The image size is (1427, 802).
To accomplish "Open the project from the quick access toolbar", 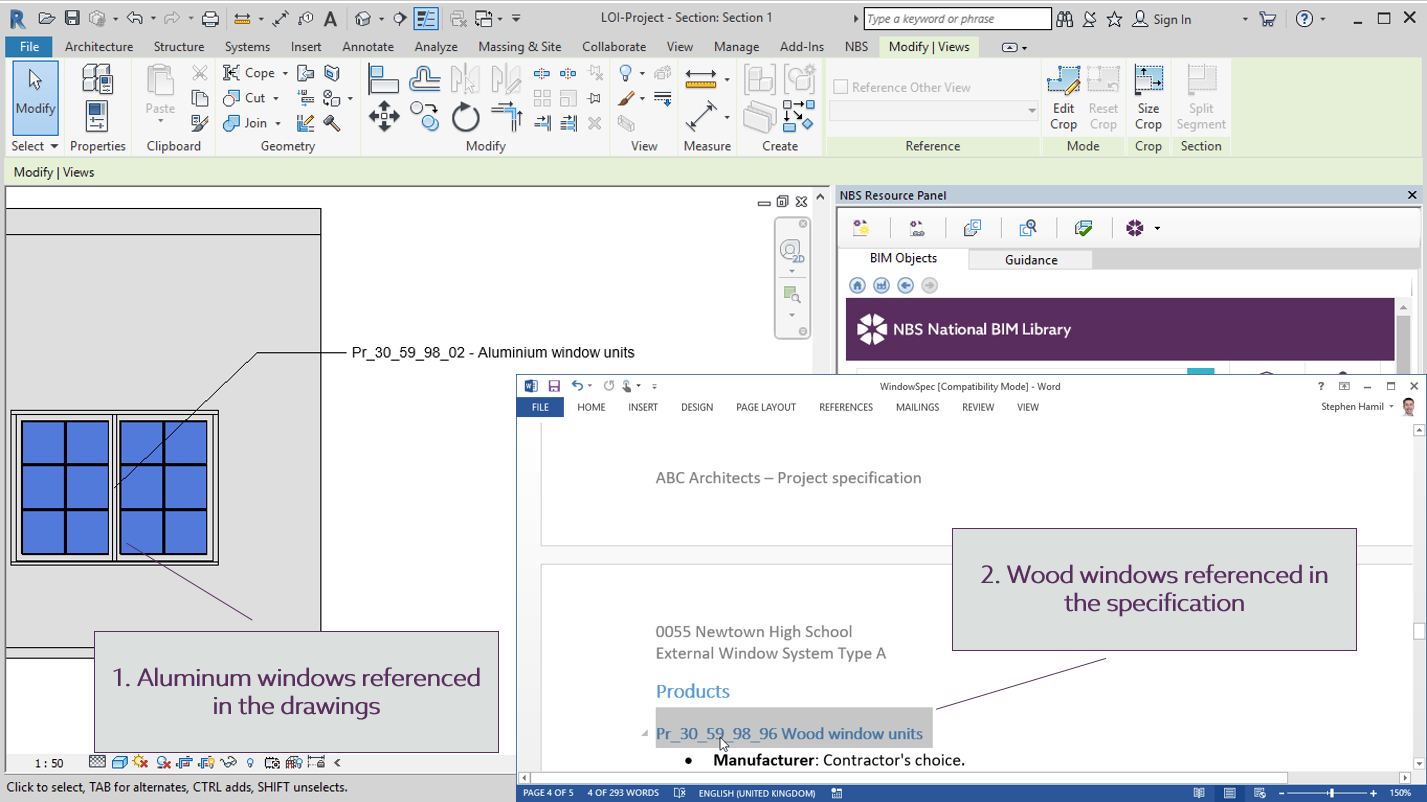I will (x=46, y=18).
